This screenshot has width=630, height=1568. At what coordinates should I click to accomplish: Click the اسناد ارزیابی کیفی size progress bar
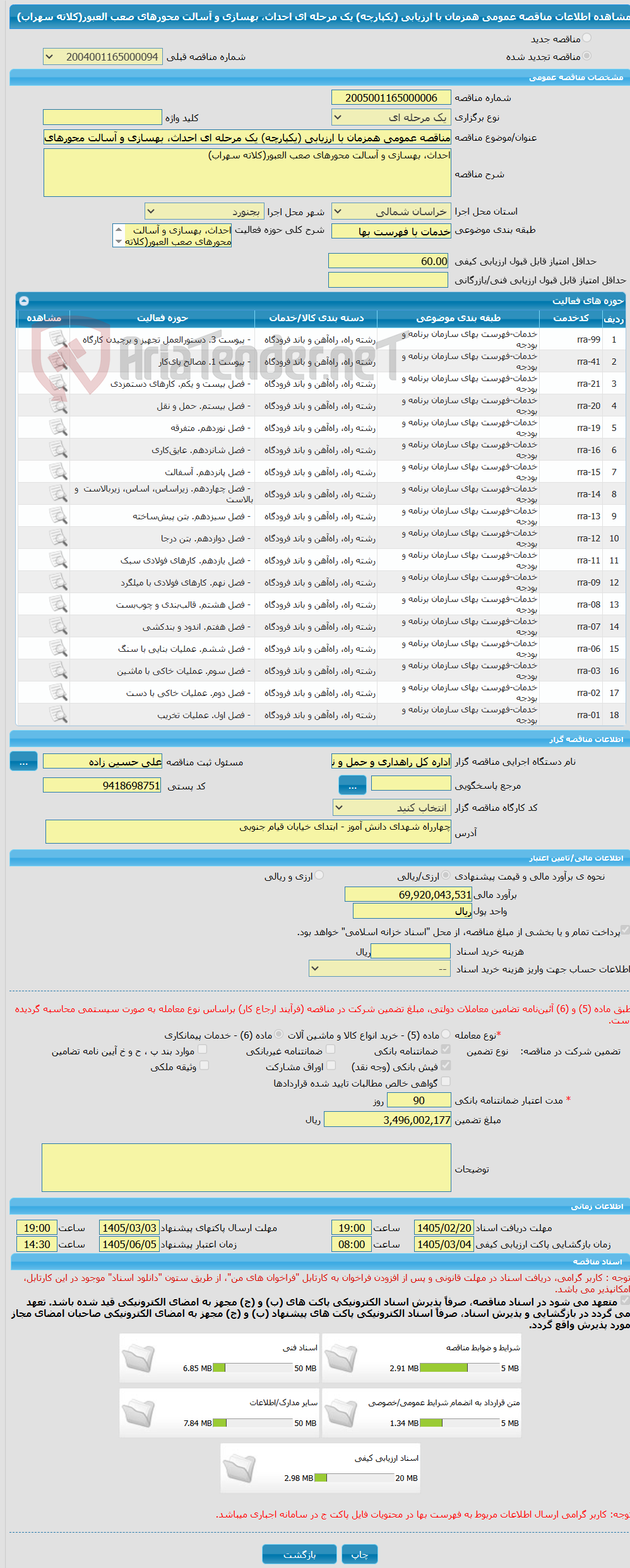pyautogui.click(x=354, y=1478)
